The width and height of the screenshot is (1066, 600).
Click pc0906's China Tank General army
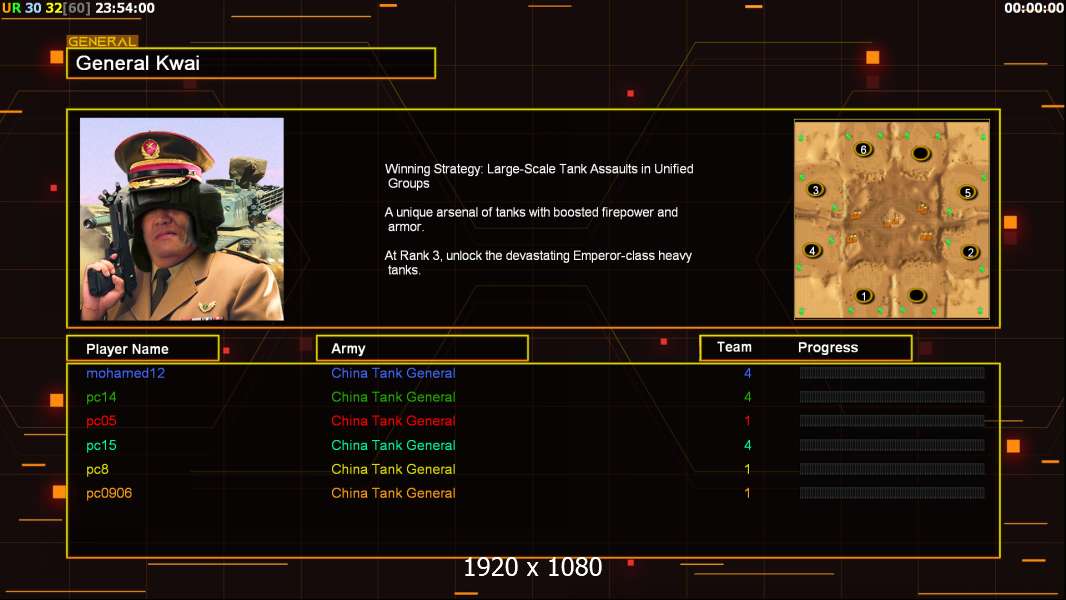393,493
